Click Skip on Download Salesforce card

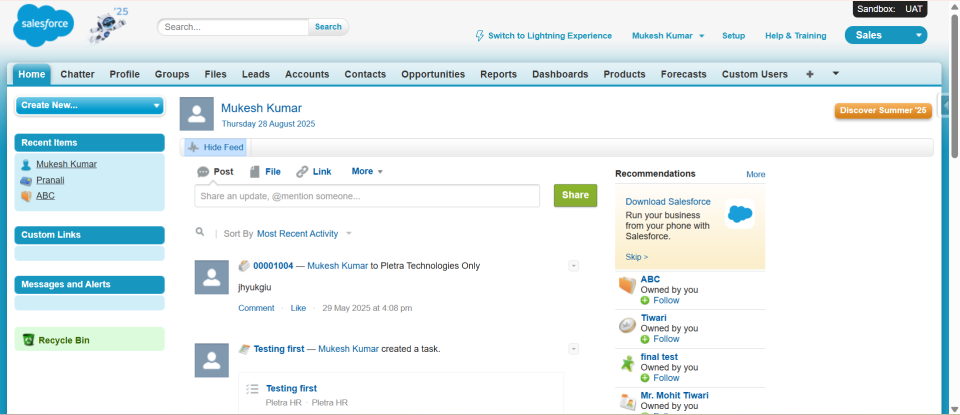pos(637,257)
